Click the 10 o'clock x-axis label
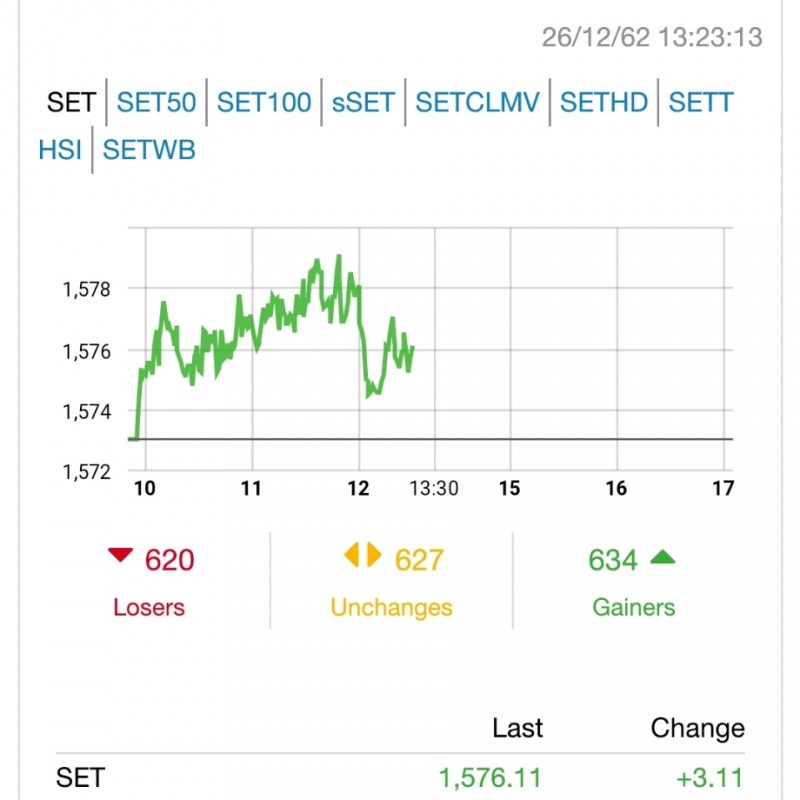Image resolution: width=800 pixels, height=800 pixels. coord(145,488)
